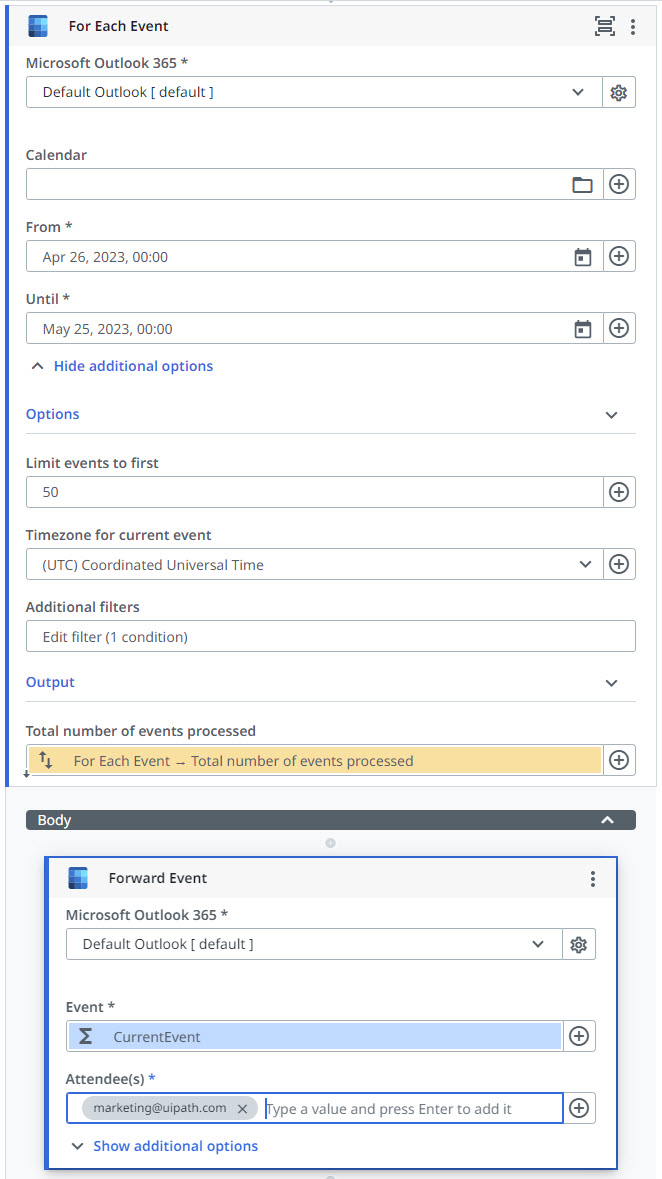This screenshot has height=1179, width=662.
Task: Click the plus button beside Limit events field
Action: [619, 493]
